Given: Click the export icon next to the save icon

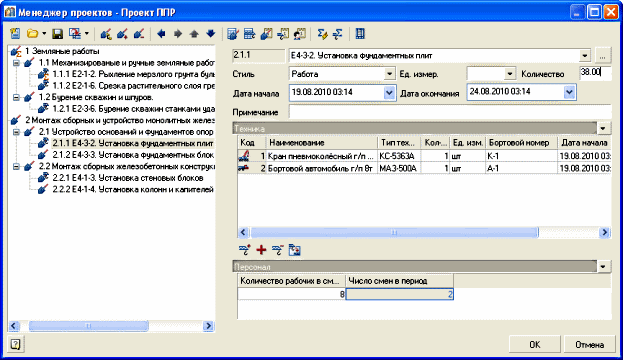Looking at the screenshot, I should [75, 34].
